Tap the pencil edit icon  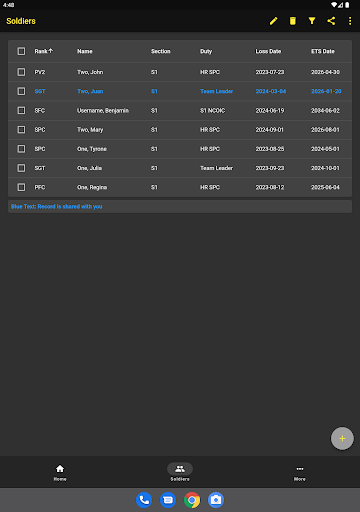(x=273, y=21)
